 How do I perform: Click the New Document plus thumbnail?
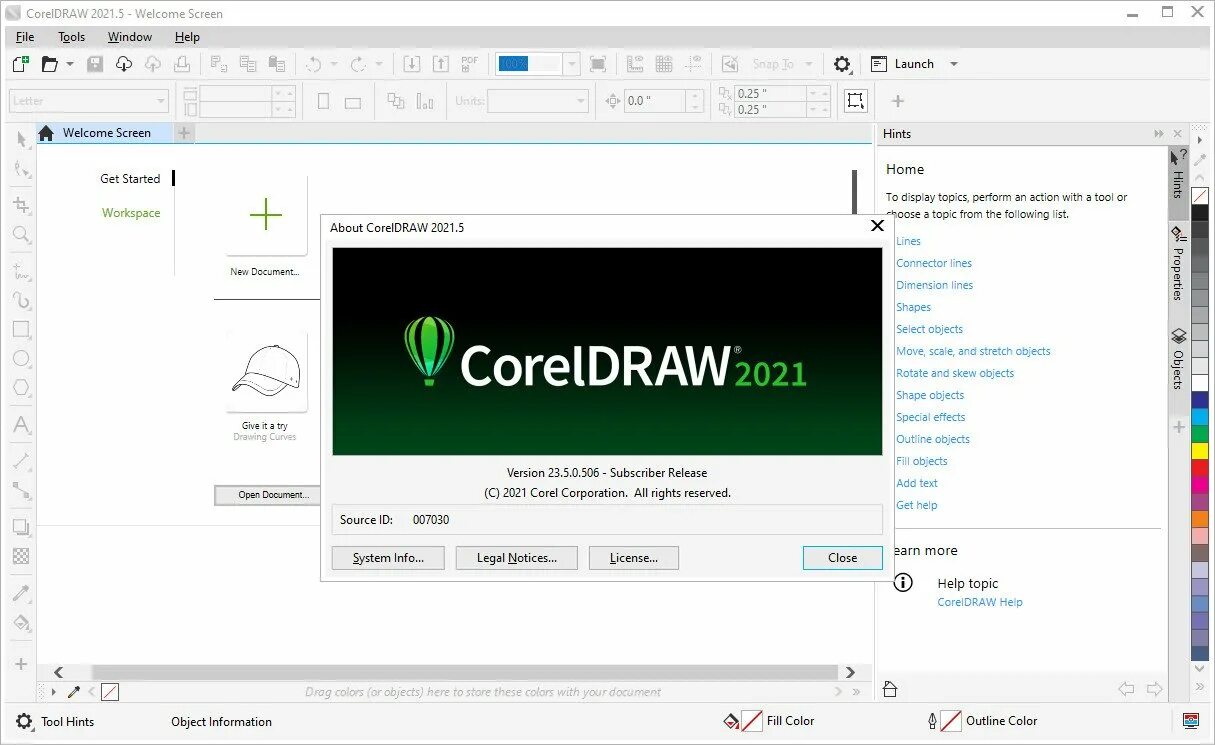266,215
